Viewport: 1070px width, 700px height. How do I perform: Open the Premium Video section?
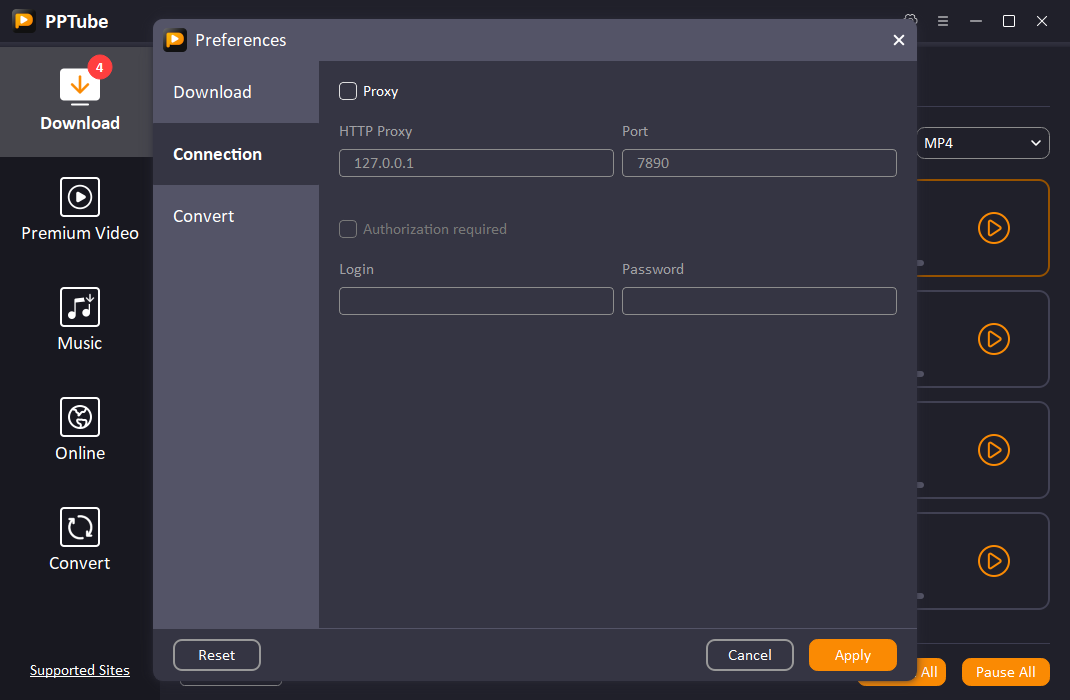(x=80, y=210)
